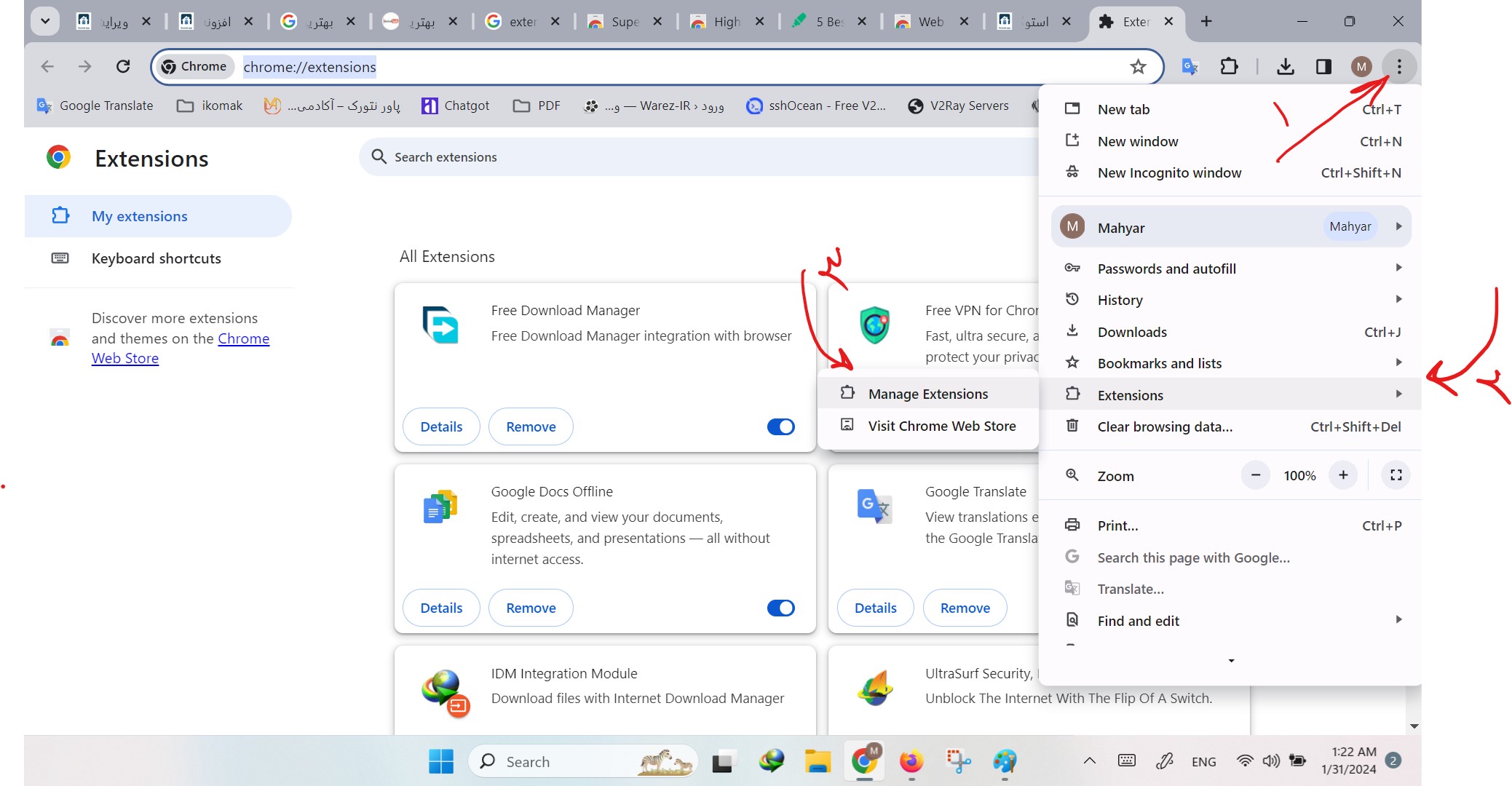The width and height of the screenshot is (1512, 786).
Task: Reload the page with the refresh icon
Action: 123,67
